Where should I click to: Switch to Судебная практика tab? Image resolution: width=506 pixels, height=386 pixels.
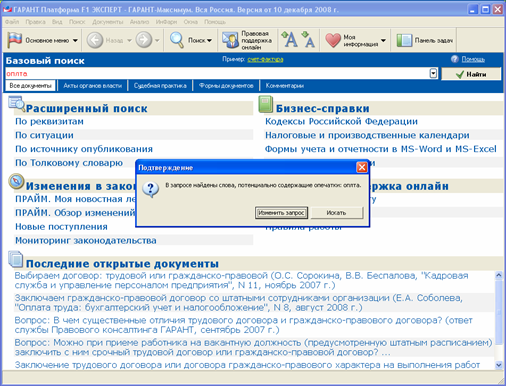point(160,86)
